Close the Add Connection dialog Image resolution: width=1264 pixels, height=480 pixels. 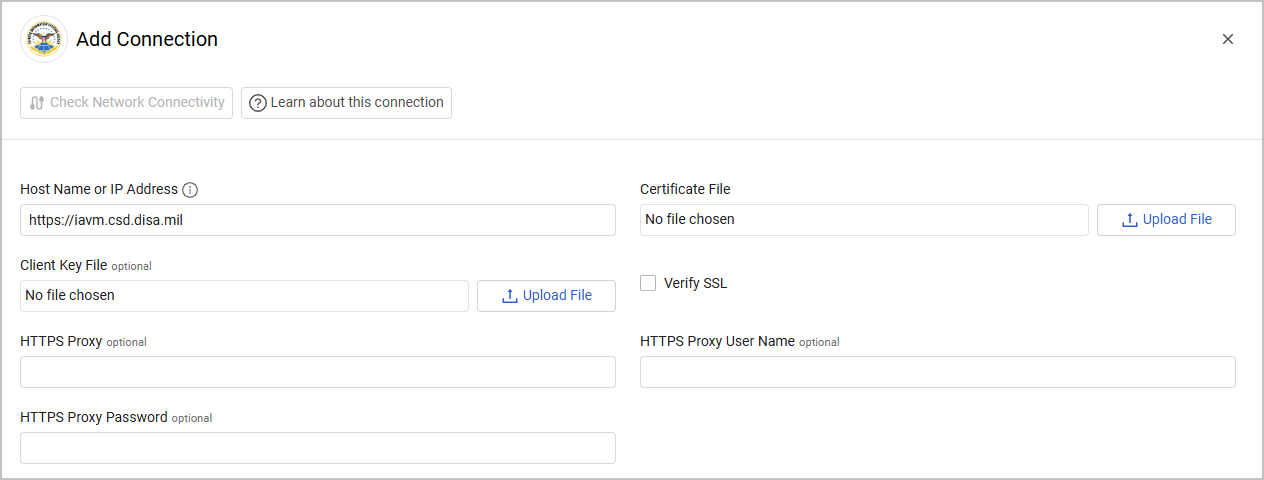[1228, 39]
